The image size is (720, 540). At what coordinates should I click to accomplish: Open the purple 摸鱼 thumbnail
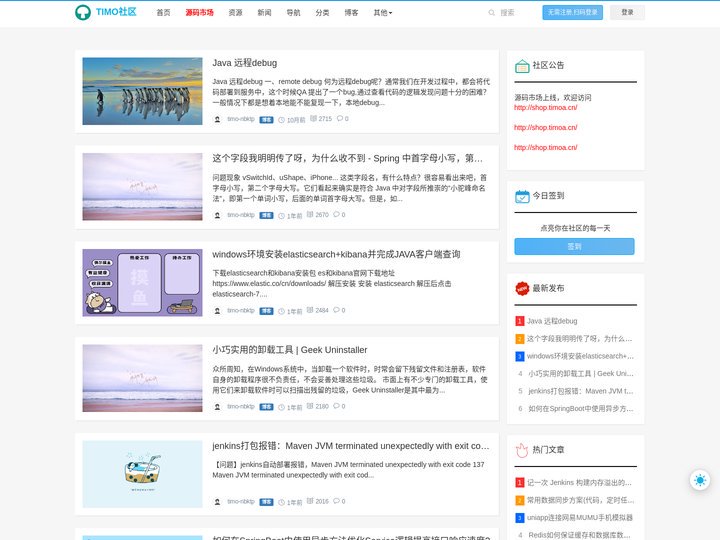tap(142, 283)
